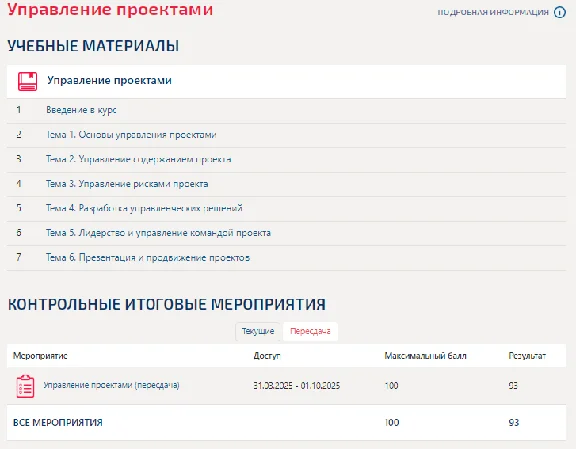
Task: Open Тема 4. Разработка управленческих решений
Action: (x=144, y=208)
